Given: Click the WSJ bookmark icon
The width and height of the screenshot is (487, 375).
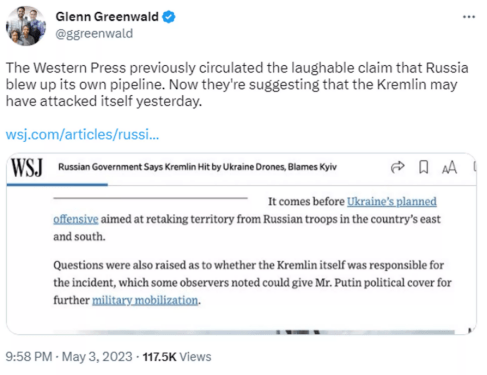Looking at the screenshot, I should (423, 167).
